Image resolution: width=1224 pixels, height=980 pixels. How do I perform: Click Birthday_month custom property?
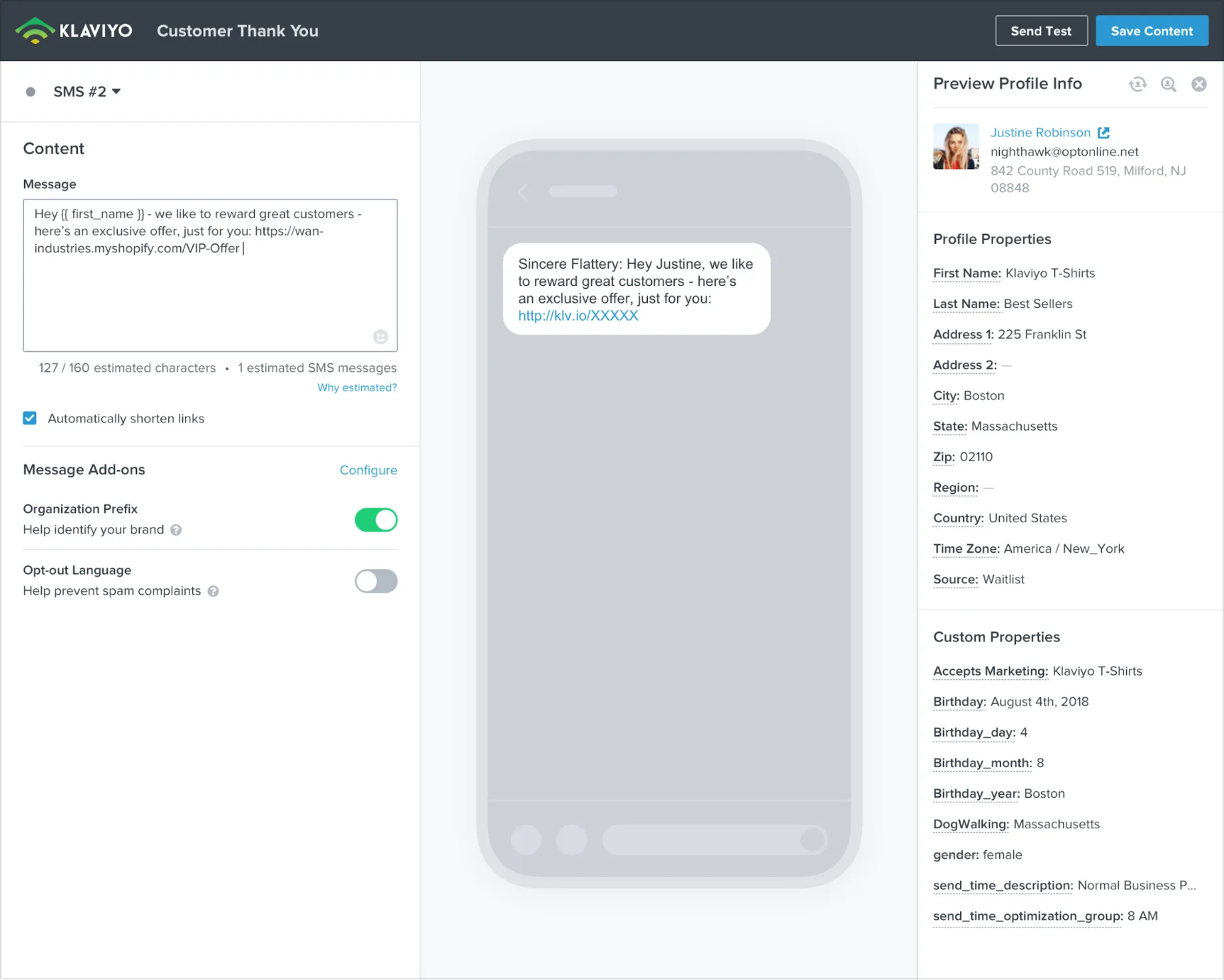click(x=983, y=763)
